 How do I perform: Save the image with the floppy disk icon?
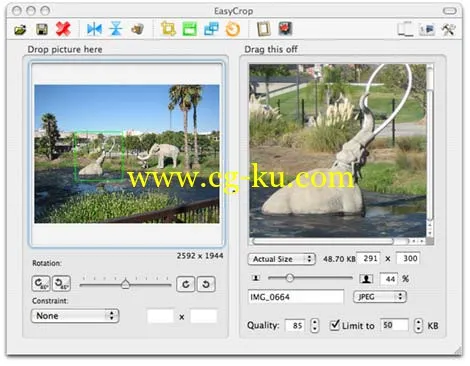[42, 29]
